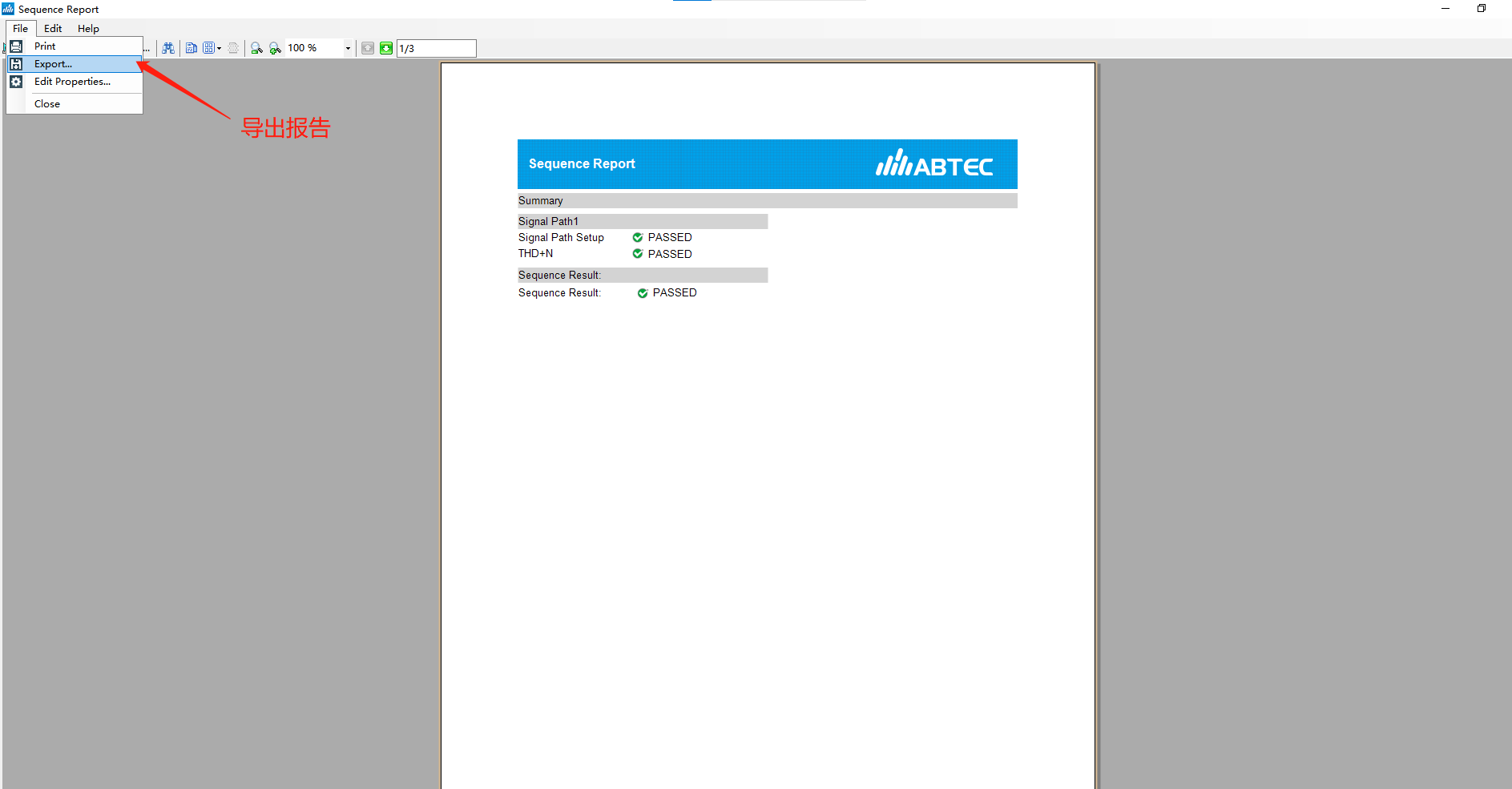Click the Sequence Result PASSED check icon

(x=643, y=293)
